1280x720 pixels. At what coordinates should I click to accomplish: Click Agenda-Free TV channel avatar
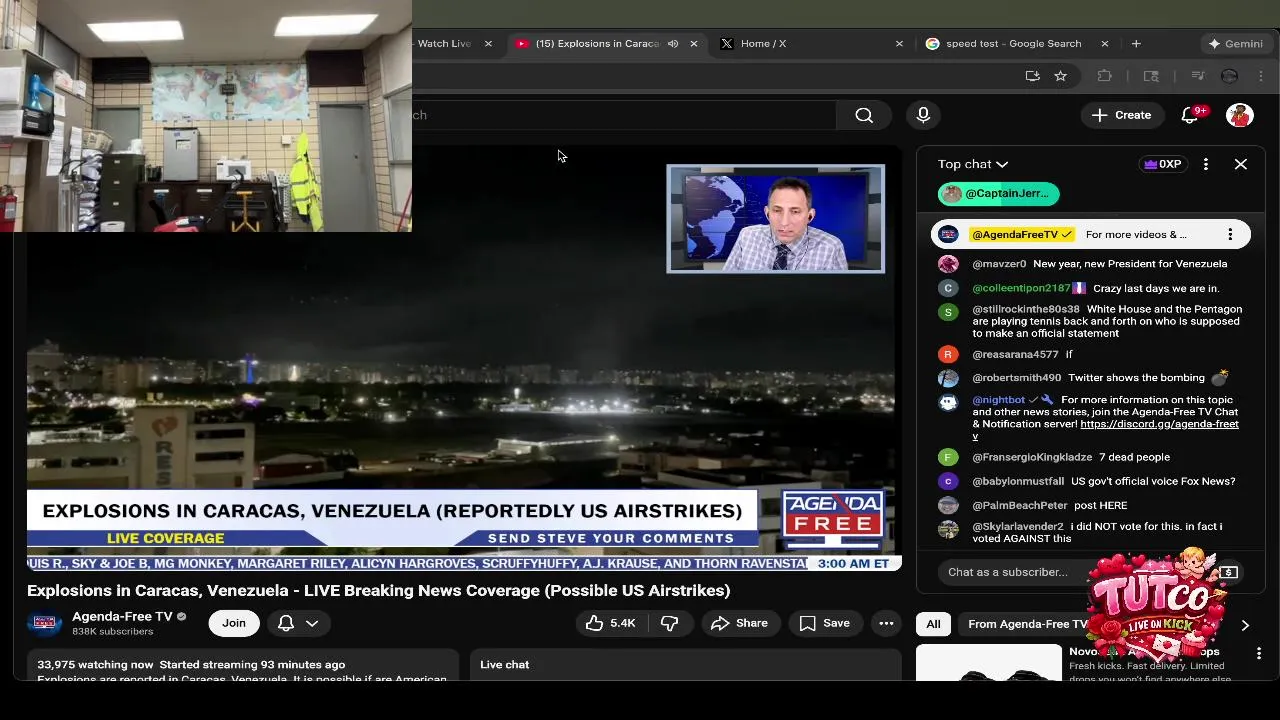click(x=45, y=623)
